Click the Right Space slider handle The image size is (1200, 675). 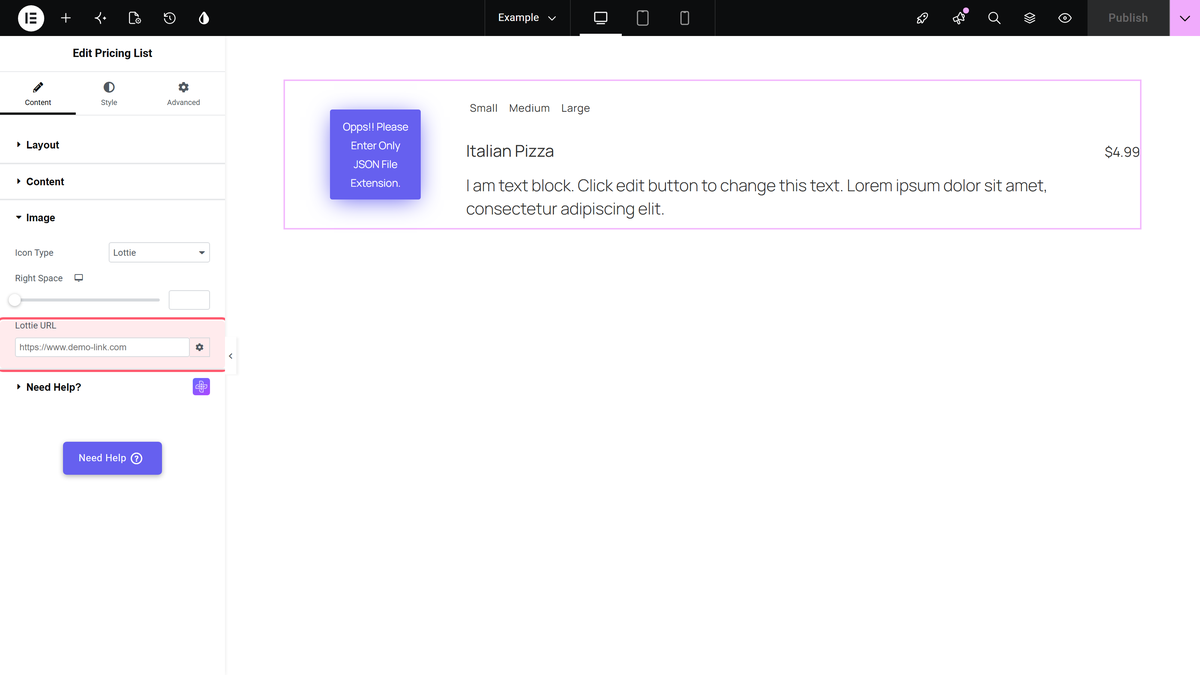15,300
